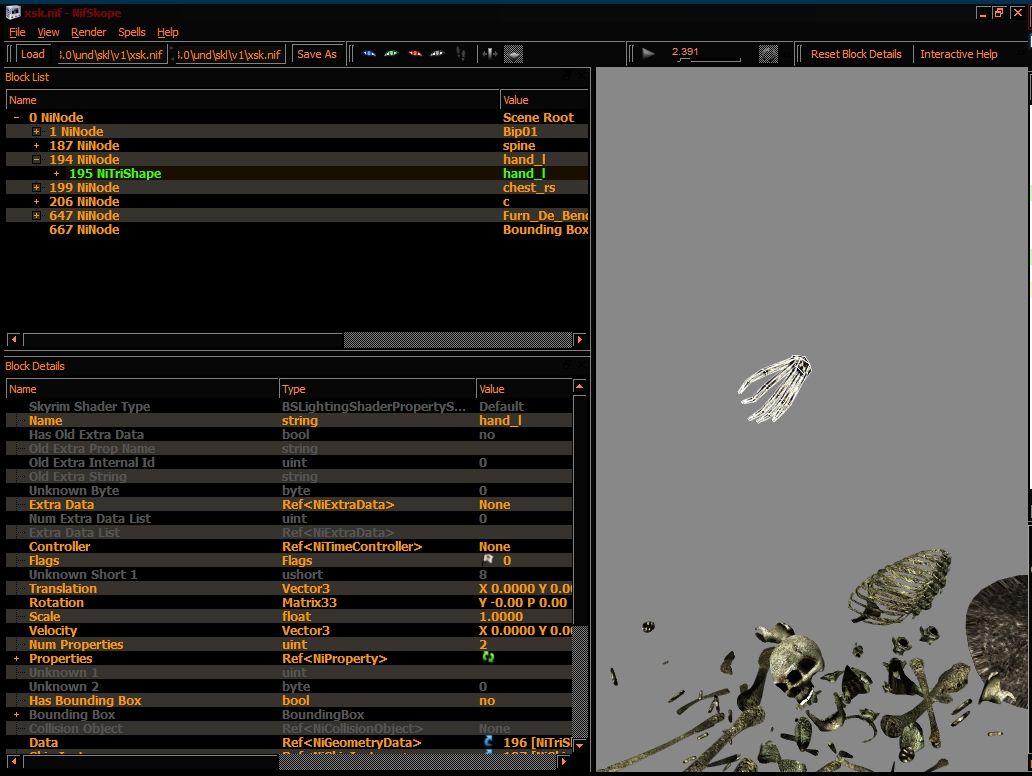Open the File menu
The width and height of the screenshot is (1032, 776).
pyautogui.click(x=17, y=32)
